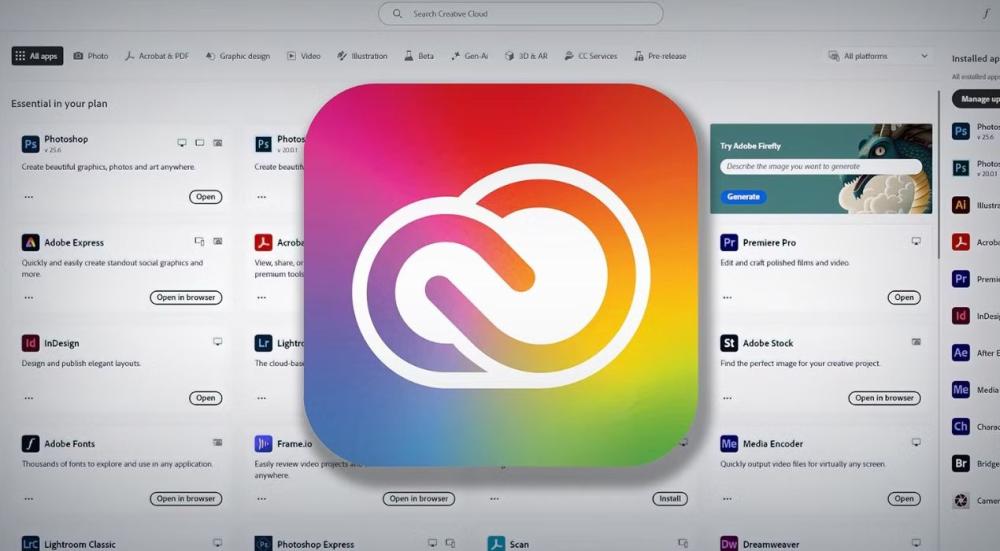Screen dimensions: 1000x551
Task: Click After Effects icon in installed sidebar
Action: [960, 353]
